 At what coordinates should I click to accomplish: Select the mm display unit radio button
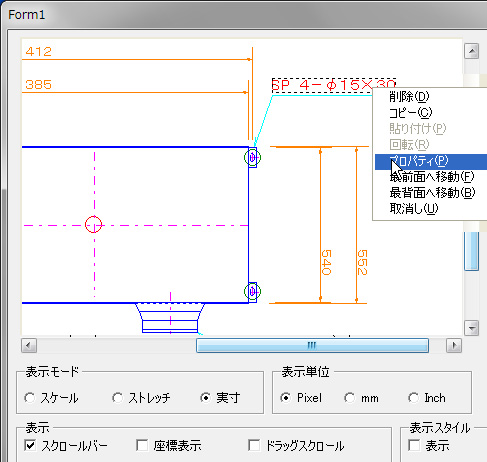coord(349,398)
